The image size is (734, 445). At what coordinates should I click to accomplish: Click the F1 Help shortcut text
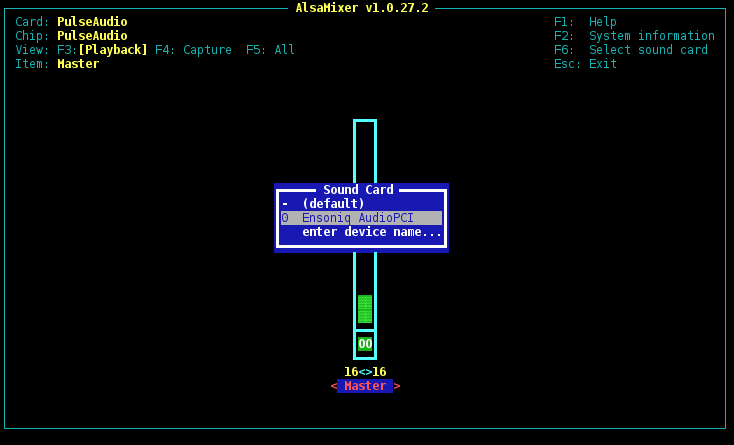click(585, 22)
